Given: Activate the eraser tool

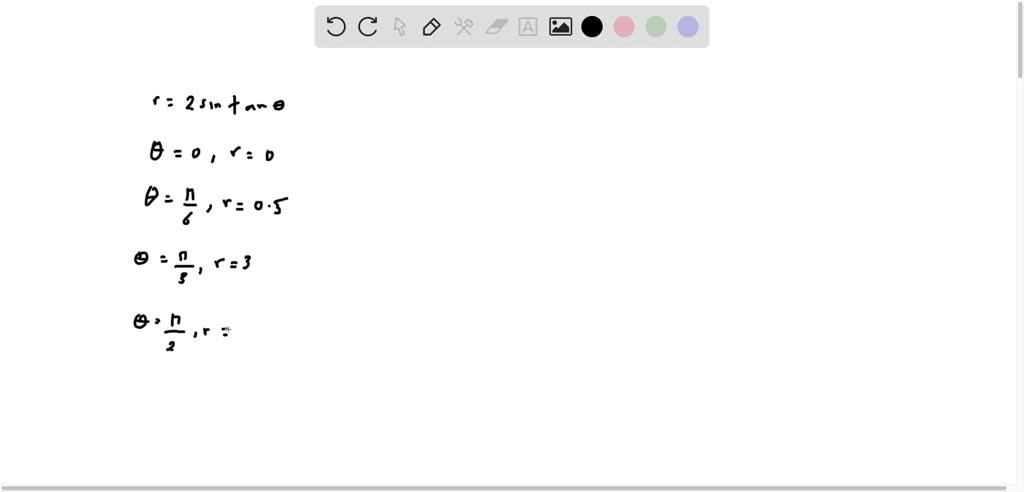Looking at the screenshot, I should [x=496, y=27].
